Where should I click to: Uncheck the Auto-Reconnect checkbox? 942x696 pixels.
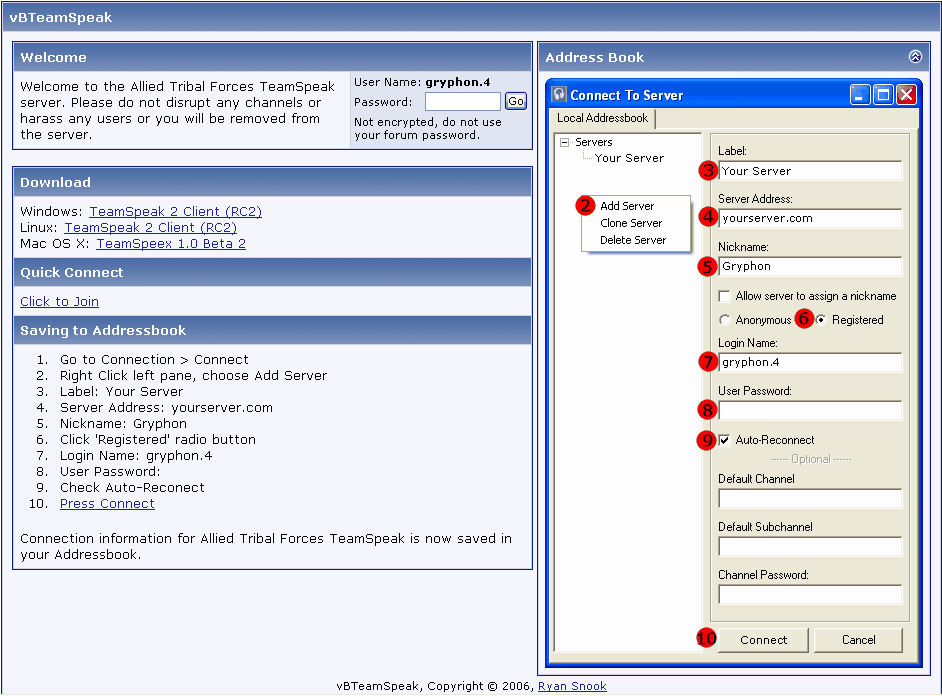point(724,440)
